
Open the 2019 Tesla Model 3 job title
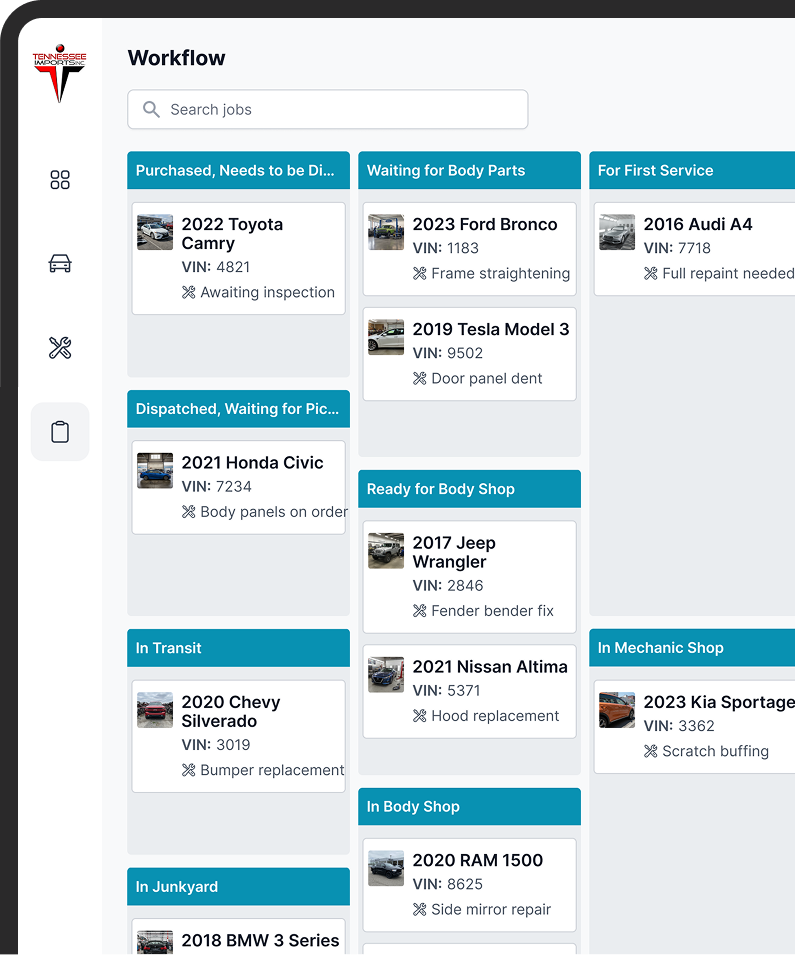490,329
